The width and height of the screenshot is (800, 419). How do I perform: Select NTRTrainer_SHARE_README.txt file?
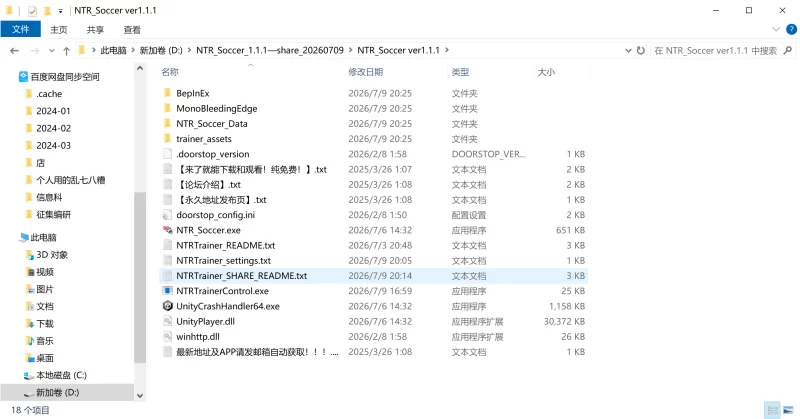click(241, 276)
